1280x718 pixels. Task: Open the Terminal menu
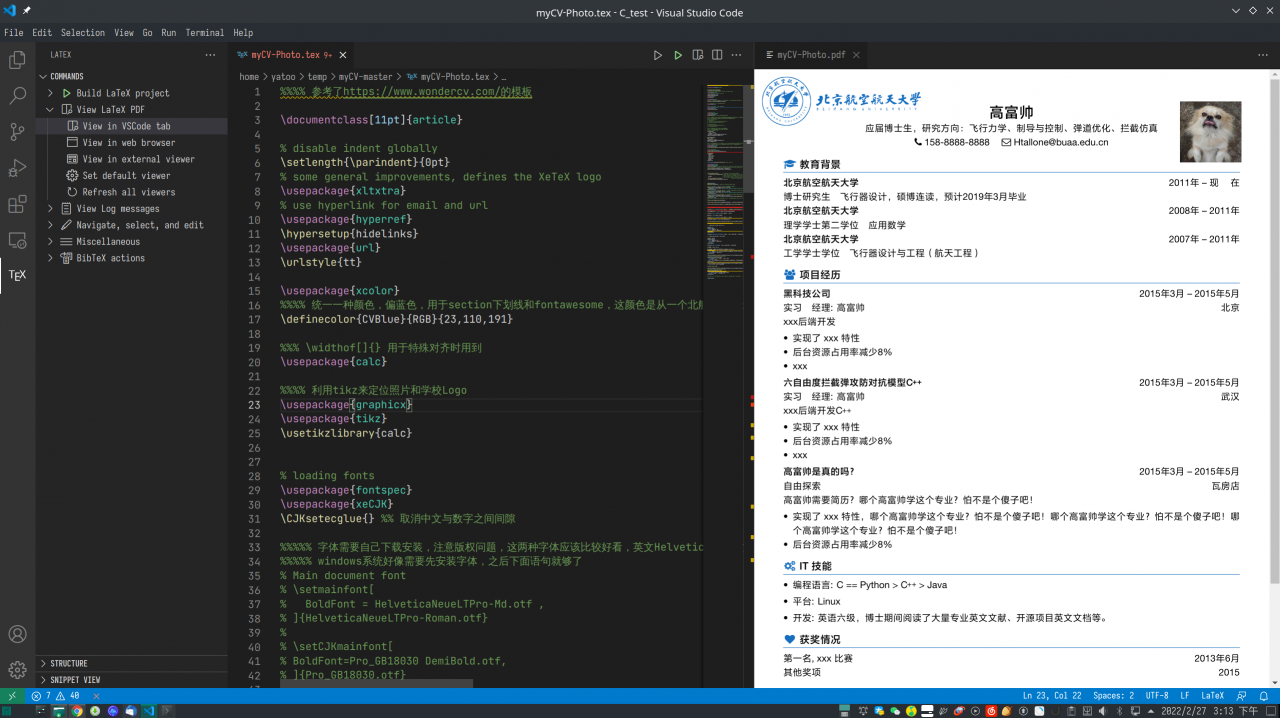[204, 32]
